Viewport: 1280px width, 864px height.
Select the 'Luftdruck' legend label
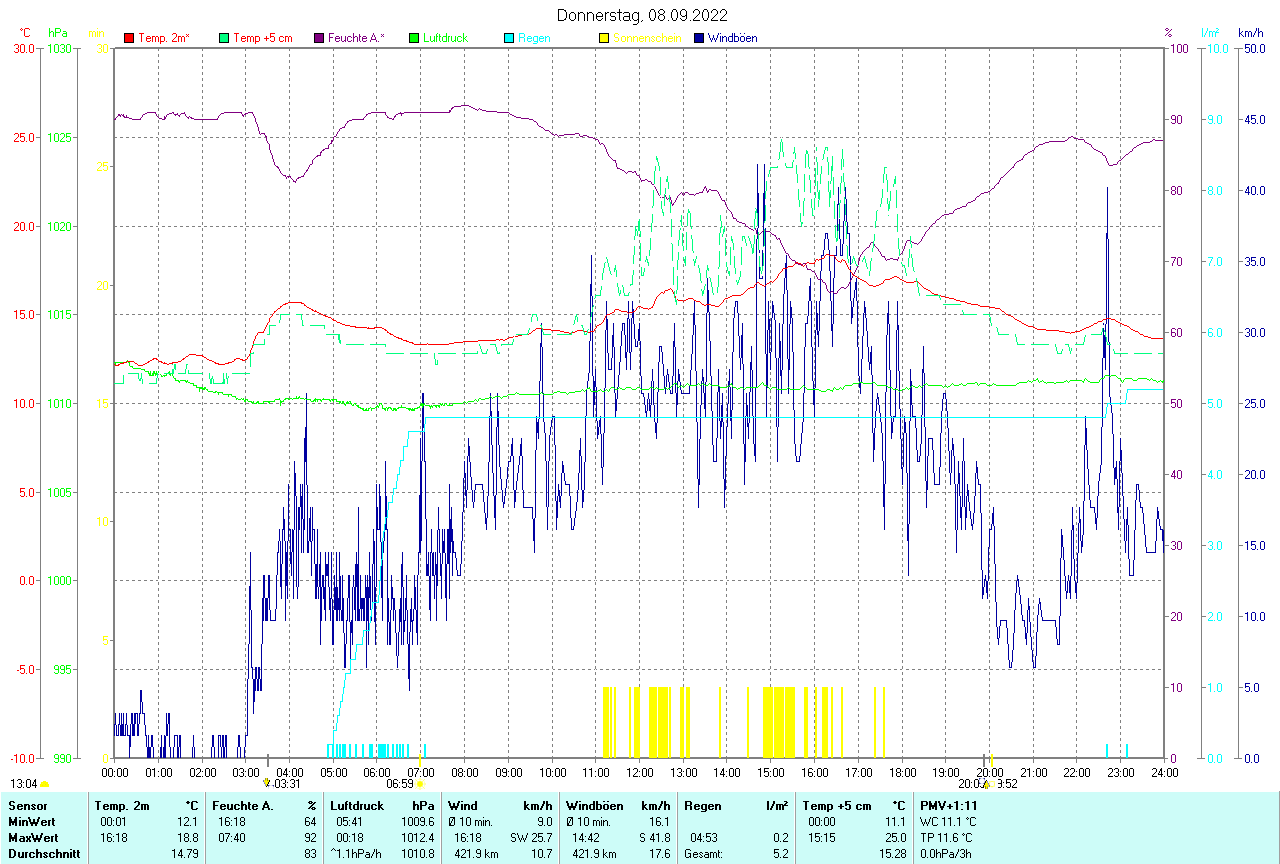(447, 38)
